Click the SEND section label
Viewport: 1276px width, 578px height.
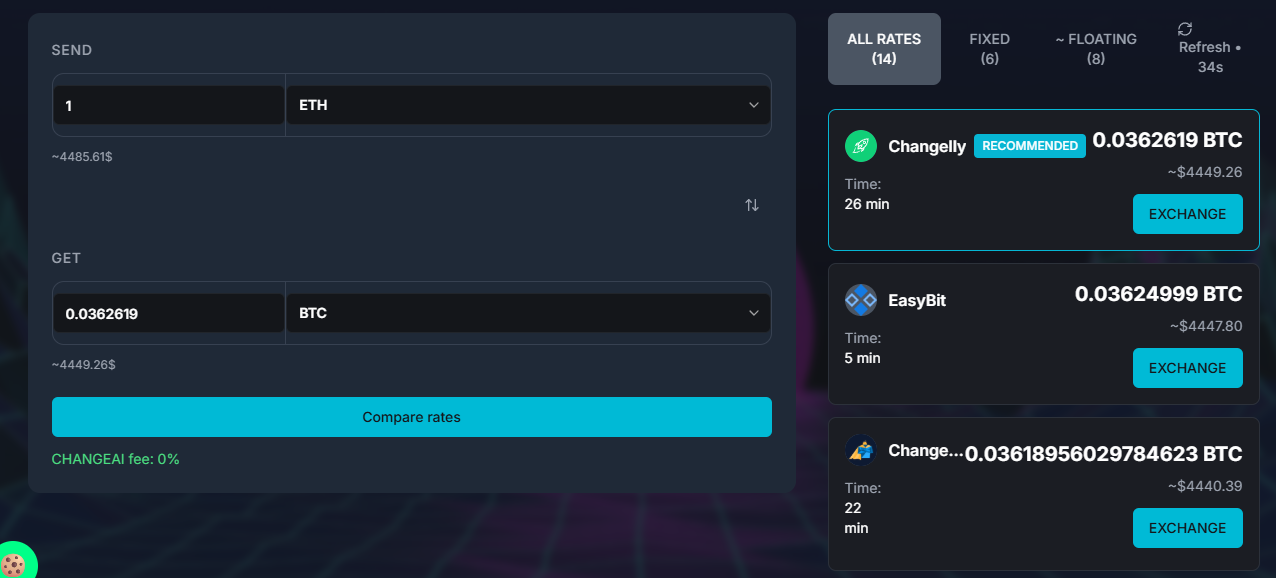pos(72,50)
